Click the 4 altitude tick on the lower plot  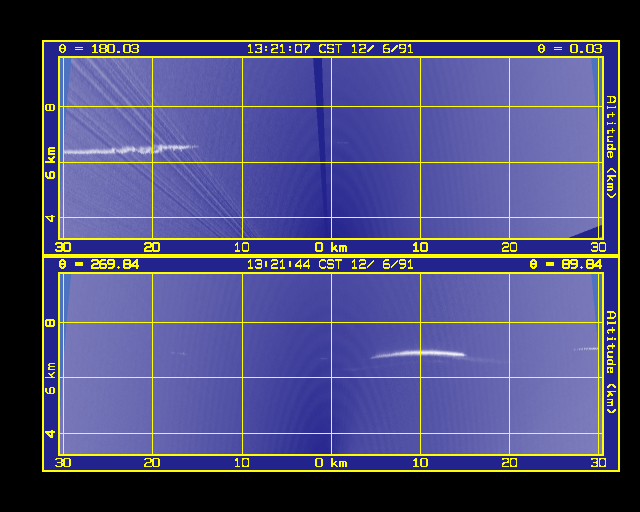pos(50,434)
